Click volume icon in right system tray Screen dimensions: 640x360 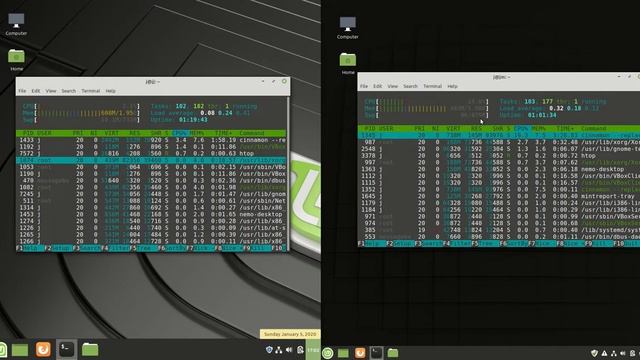(x=623, y=353)
